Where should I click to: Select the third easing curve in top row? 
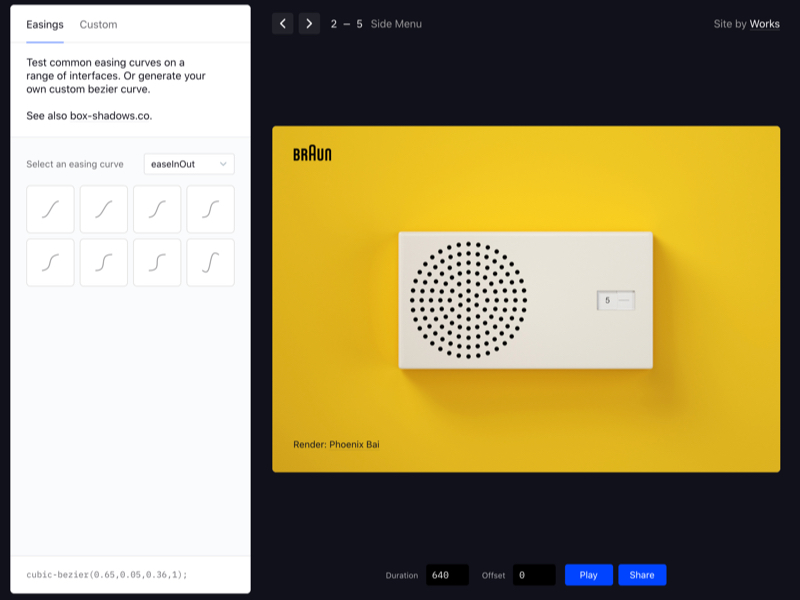coord(157,210)
